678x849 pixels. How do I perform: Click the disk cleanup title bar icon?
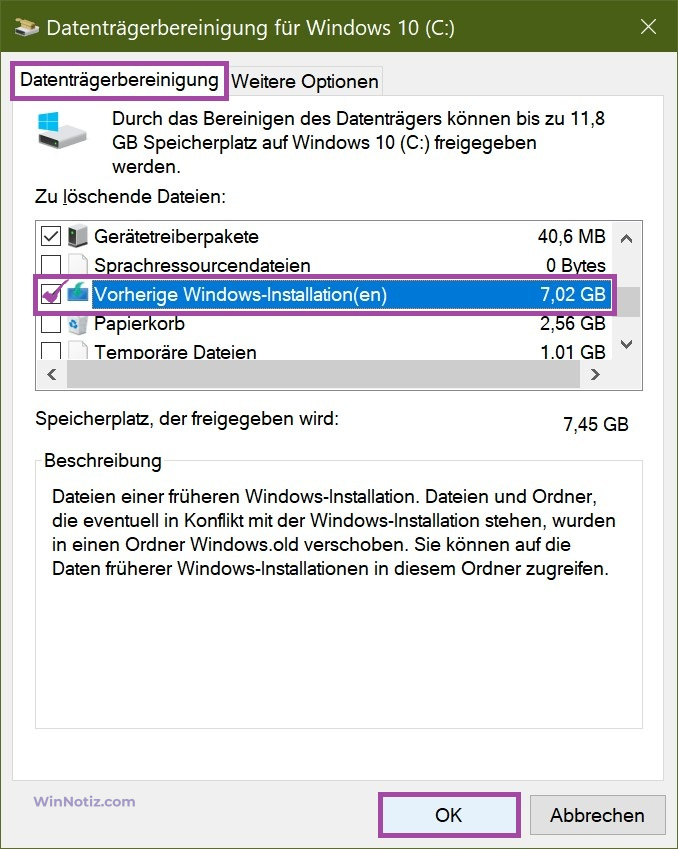coord(23,27)
